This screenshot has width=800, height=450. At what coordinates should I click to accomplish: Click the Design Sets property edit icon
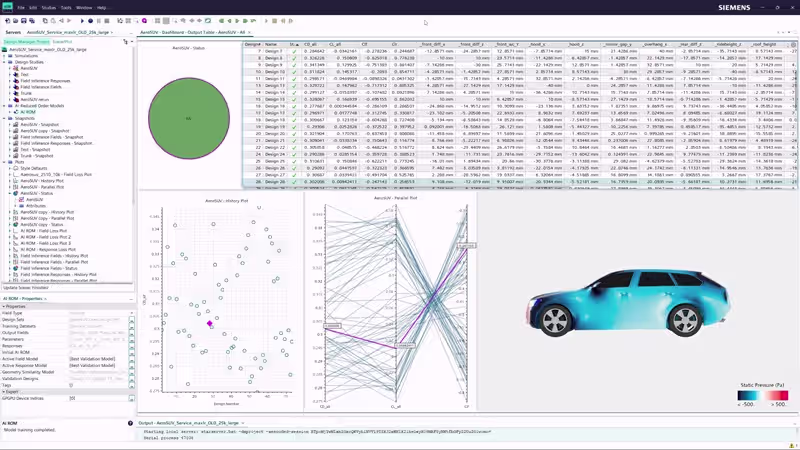coord(132,320)
